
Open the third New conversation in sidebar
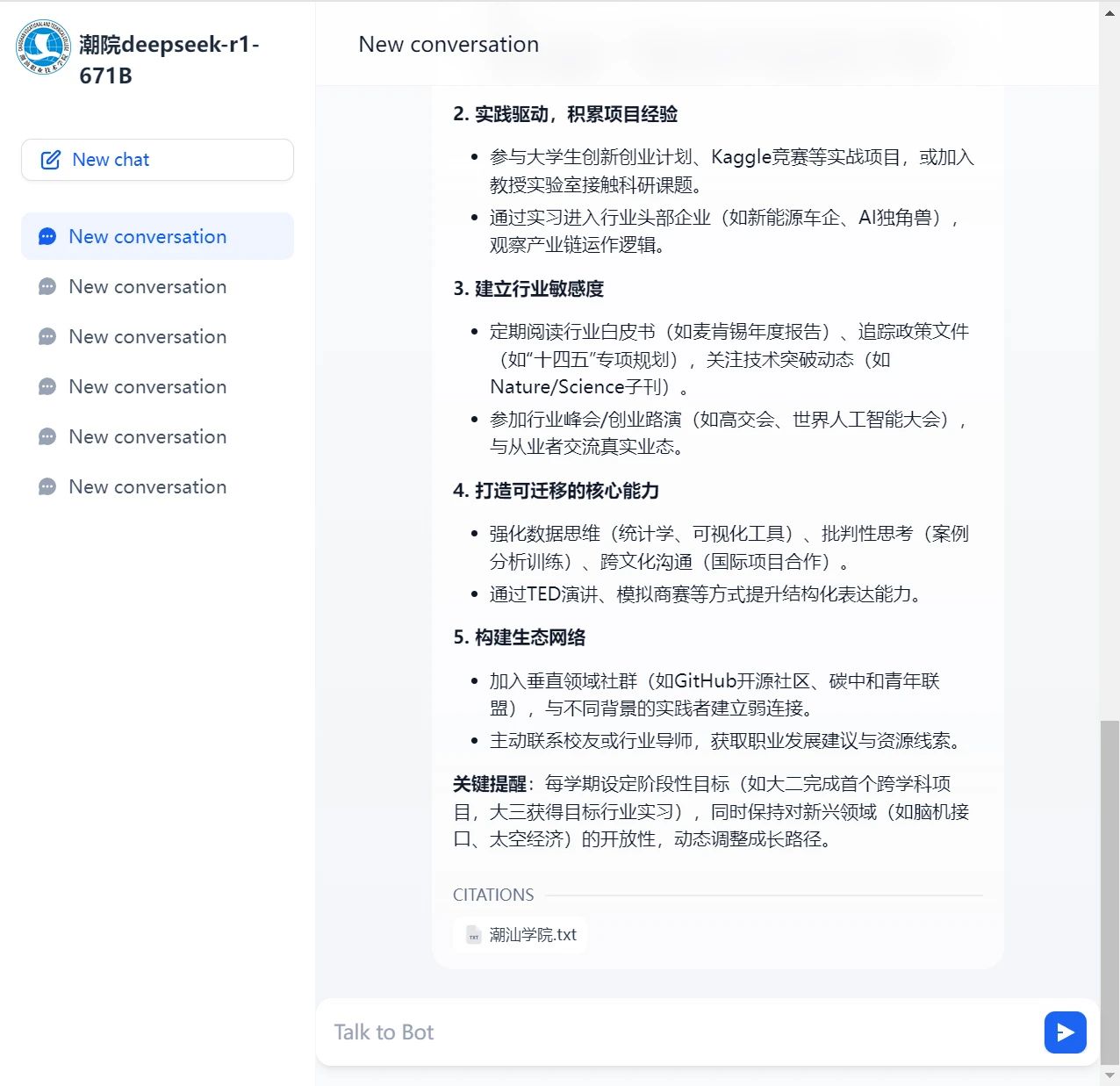(147, 337)
